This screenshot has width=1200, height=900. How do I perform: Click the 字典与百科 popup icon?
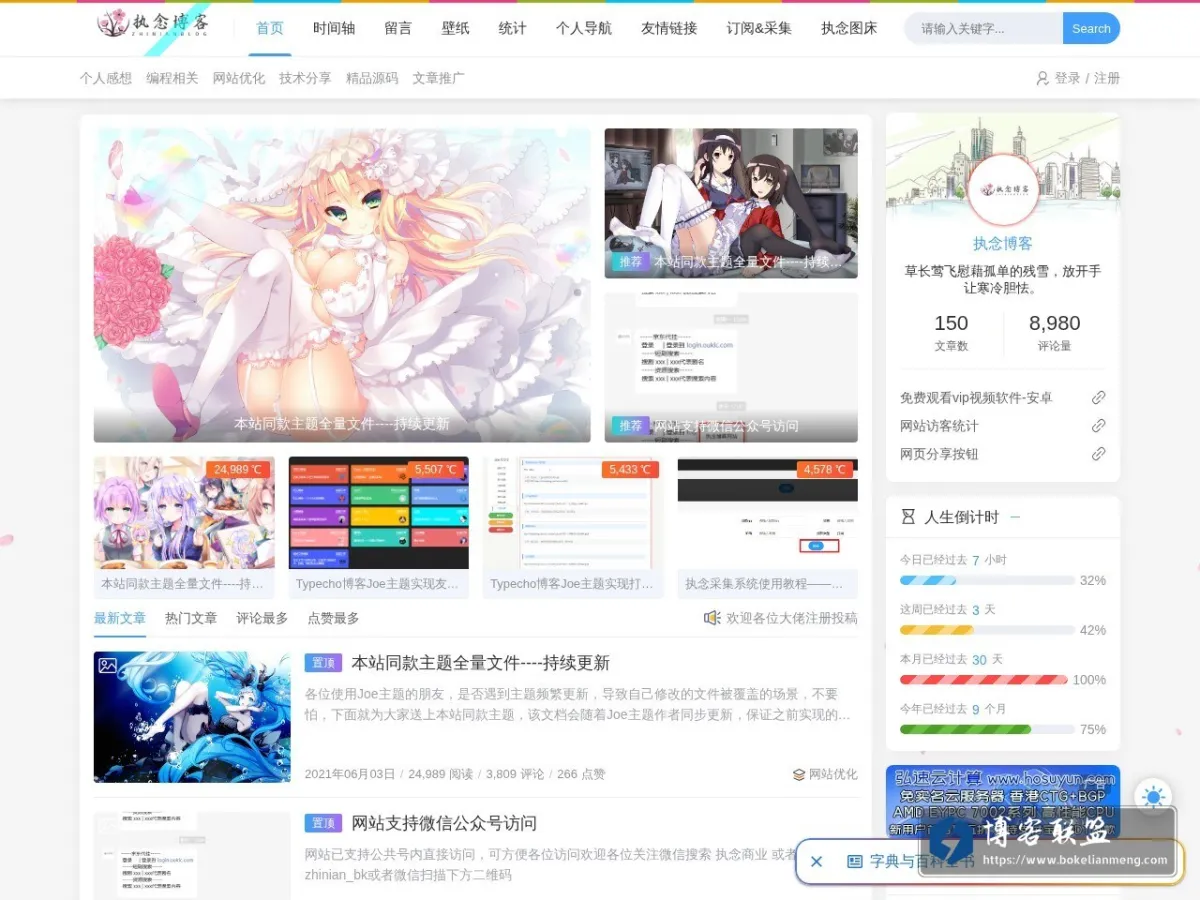(x=855, y=861)
